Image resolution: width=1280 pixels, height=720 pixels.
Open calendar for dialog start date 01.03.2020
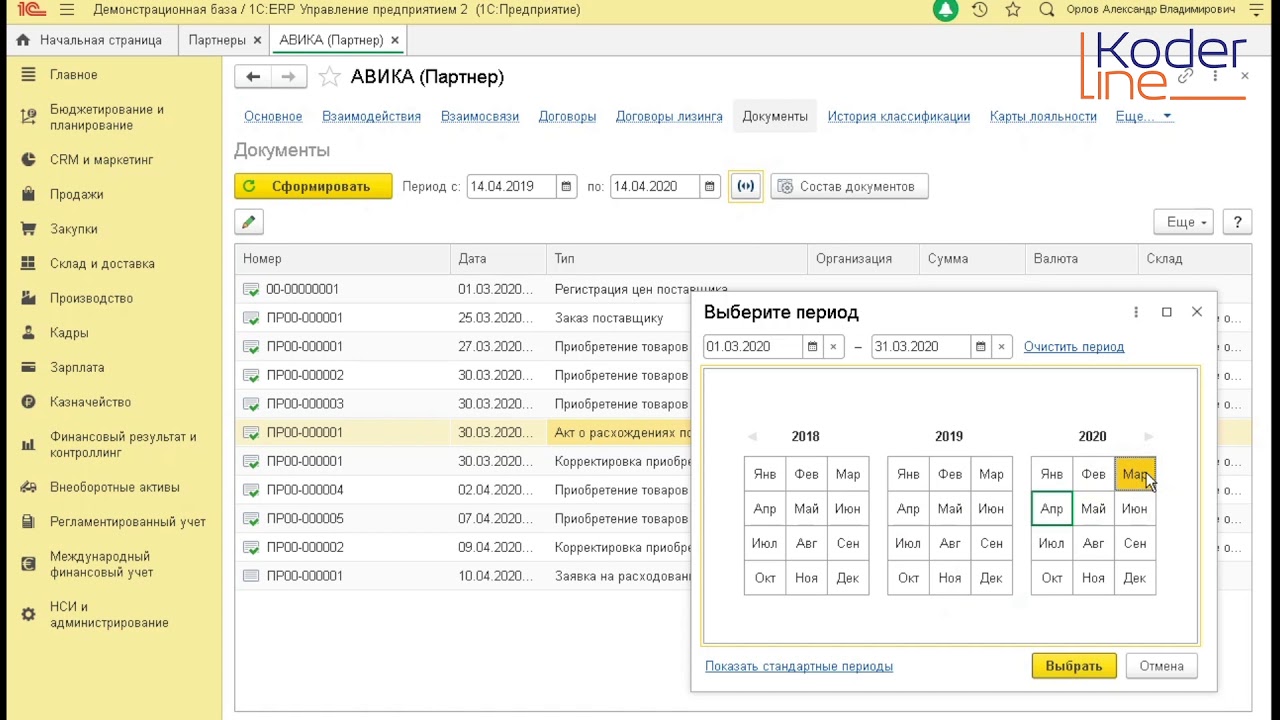coord(813,347)
